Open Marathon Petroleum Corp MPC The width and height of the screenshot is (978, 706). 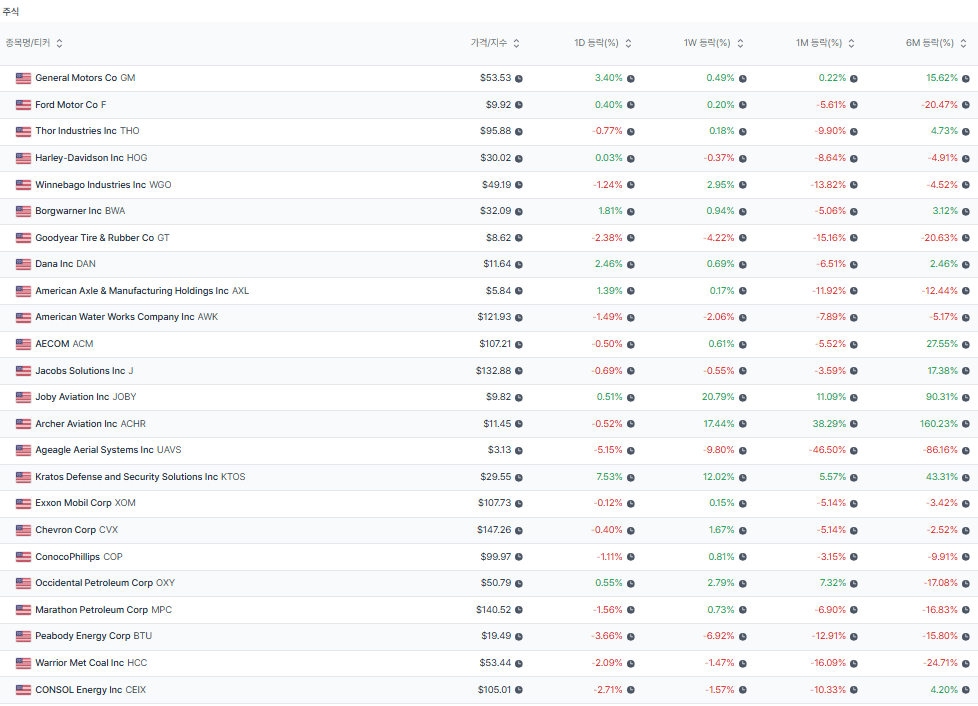click(104, 609)
